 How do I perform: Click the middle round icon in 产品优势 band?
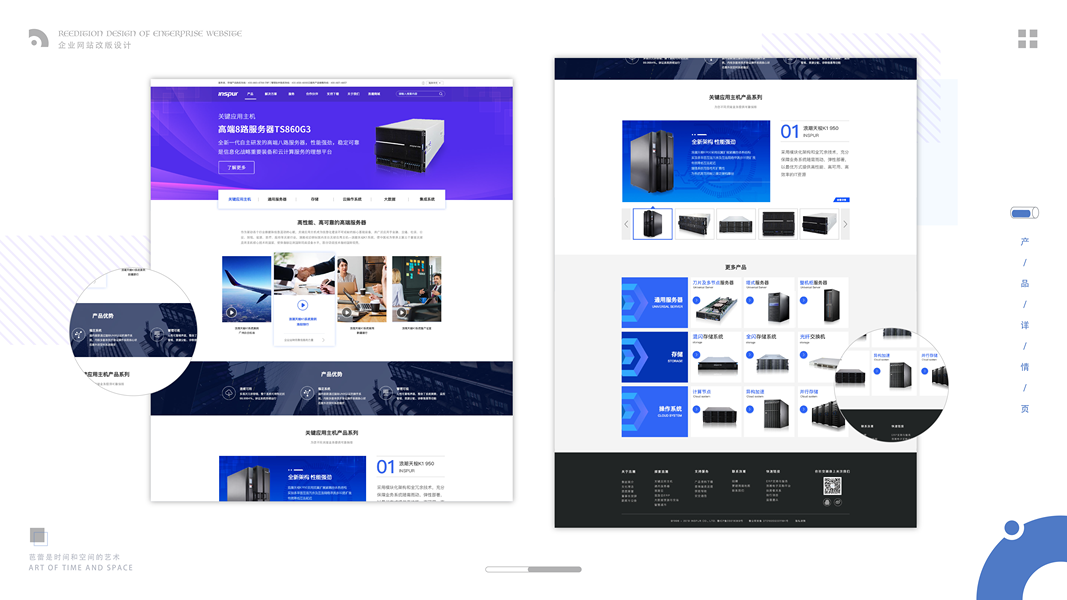click(307, 393)
